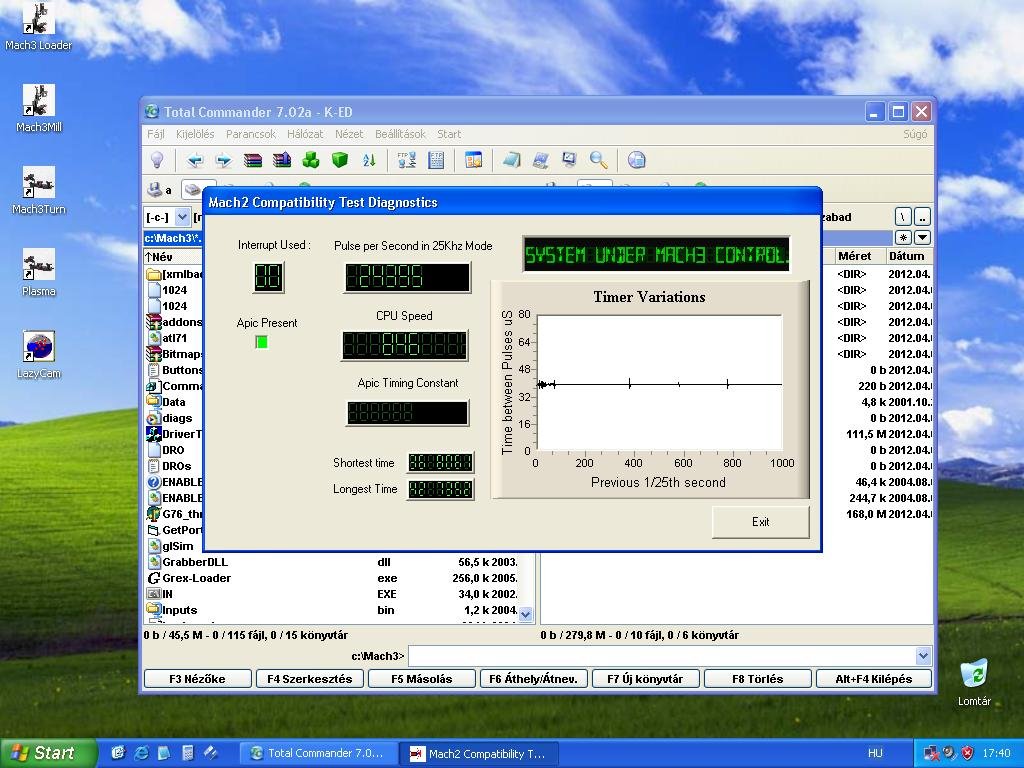The image size is (1024, 768).
Task: Click the single green cube toolbar icon
Action: (x=340, y=160)
